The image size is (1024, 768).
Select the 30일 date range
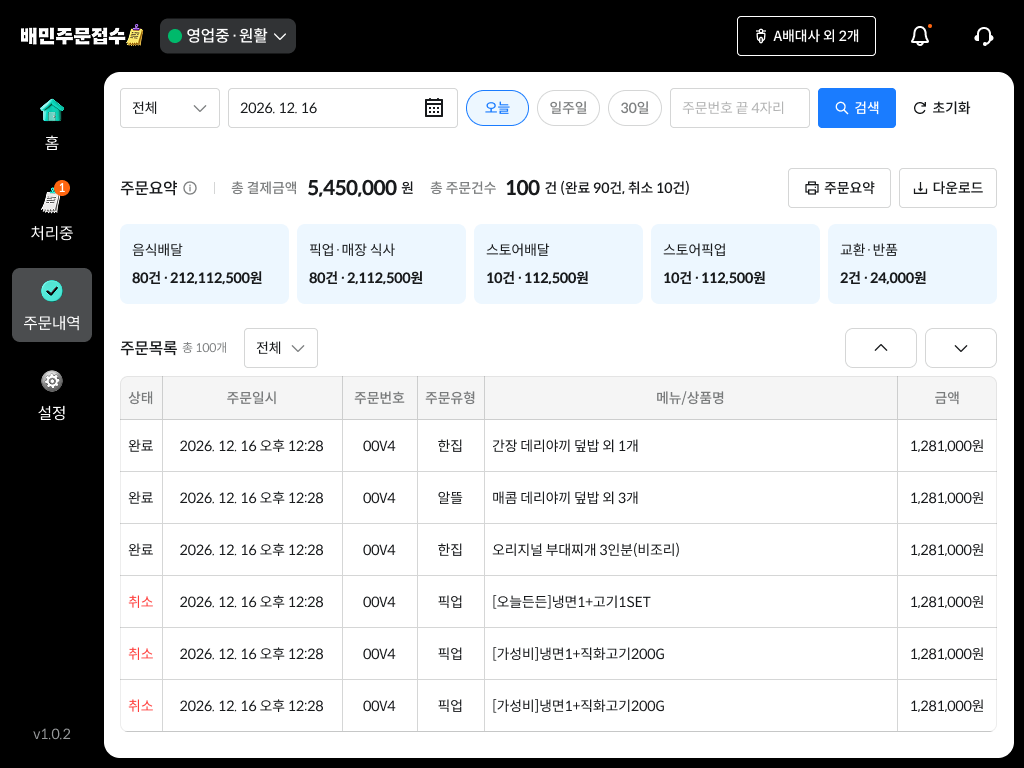pyautogui.click(x=635, y=108)
